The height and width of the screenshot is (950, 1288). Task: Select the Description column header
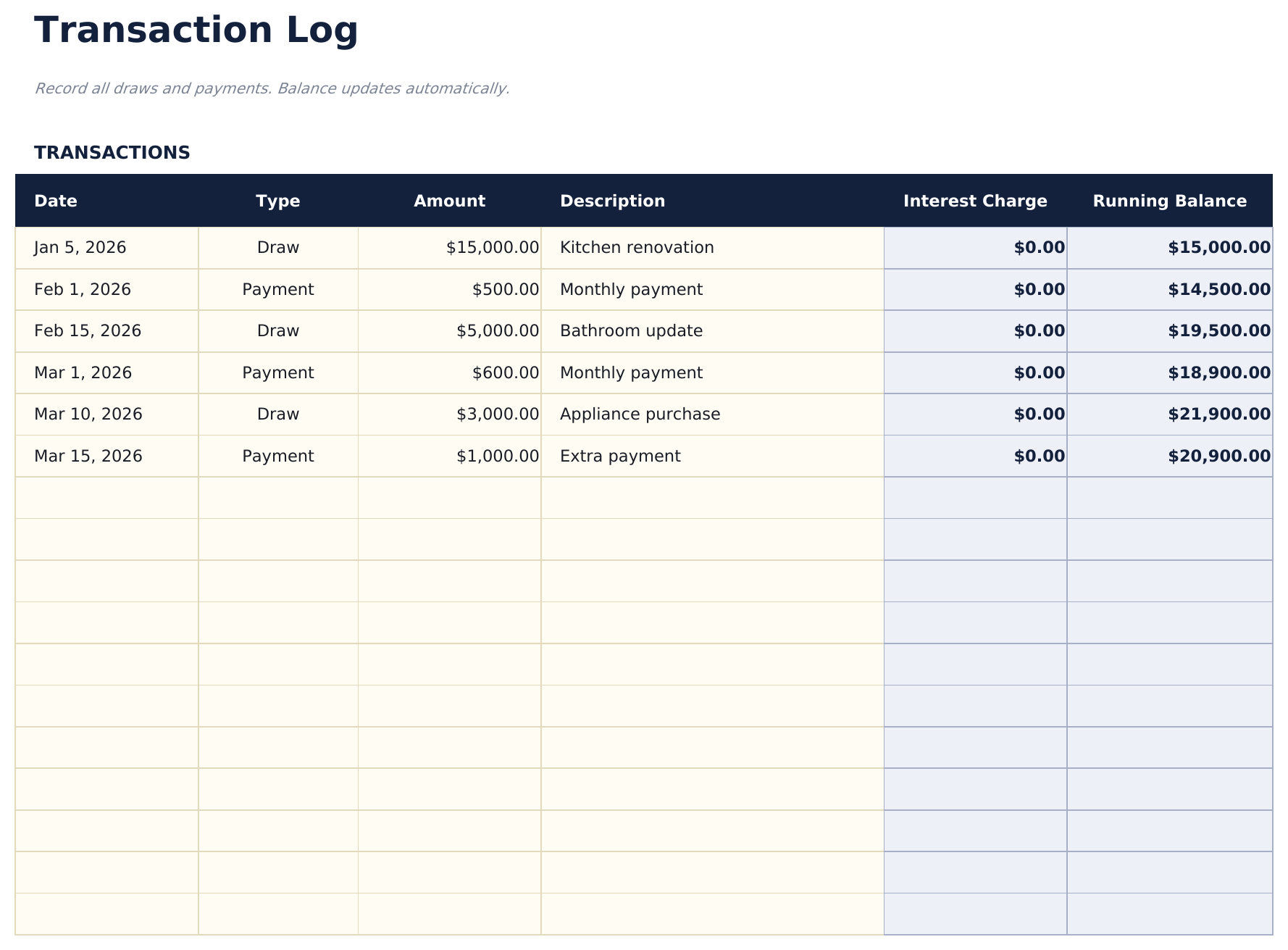pyautogui.click(x=612, y=201)
